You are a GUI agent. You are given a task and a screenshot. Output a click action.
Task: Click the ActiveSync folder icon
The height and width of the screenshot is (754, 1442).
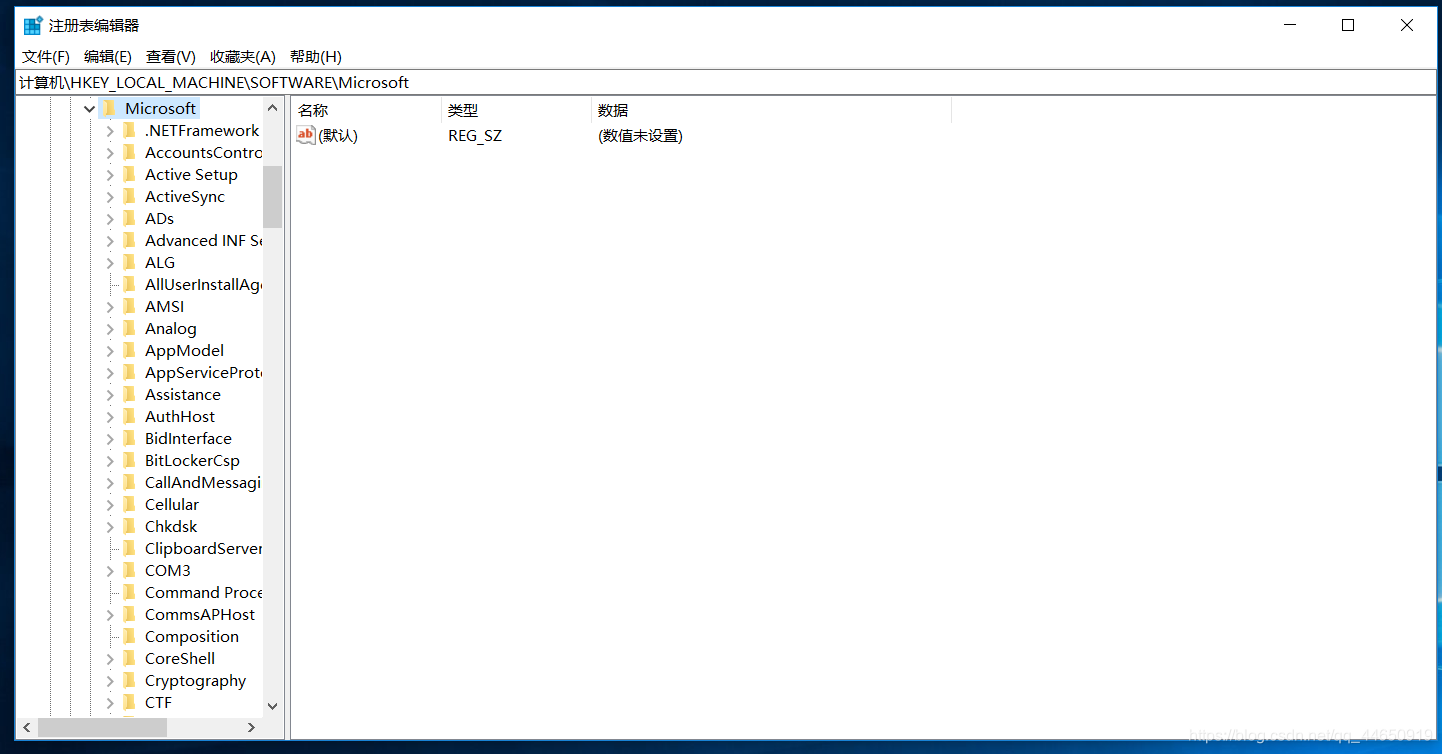[129, 196]
